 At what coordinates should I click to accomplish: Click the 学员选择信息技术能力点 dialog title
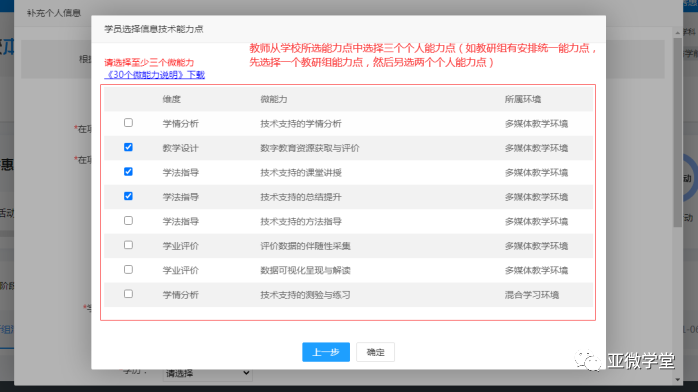pos(154,29)
